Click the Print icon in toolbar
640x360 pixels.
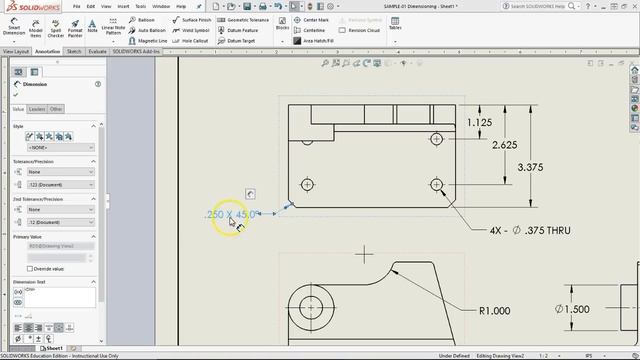pyautogui.click(x=263, y=6)
